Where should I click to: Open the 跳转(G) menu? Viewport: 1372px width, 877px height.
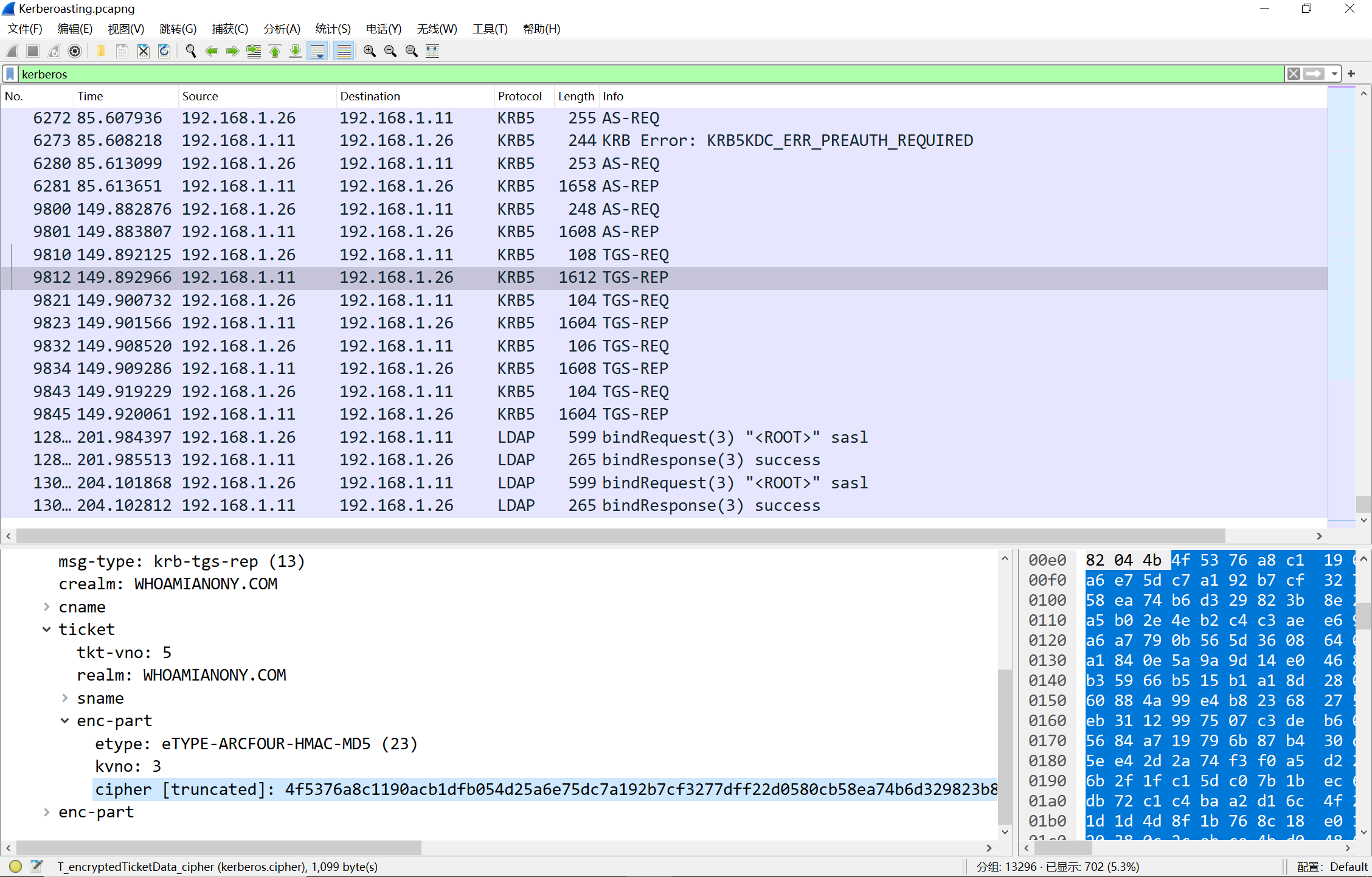click(x=178, y=29)
